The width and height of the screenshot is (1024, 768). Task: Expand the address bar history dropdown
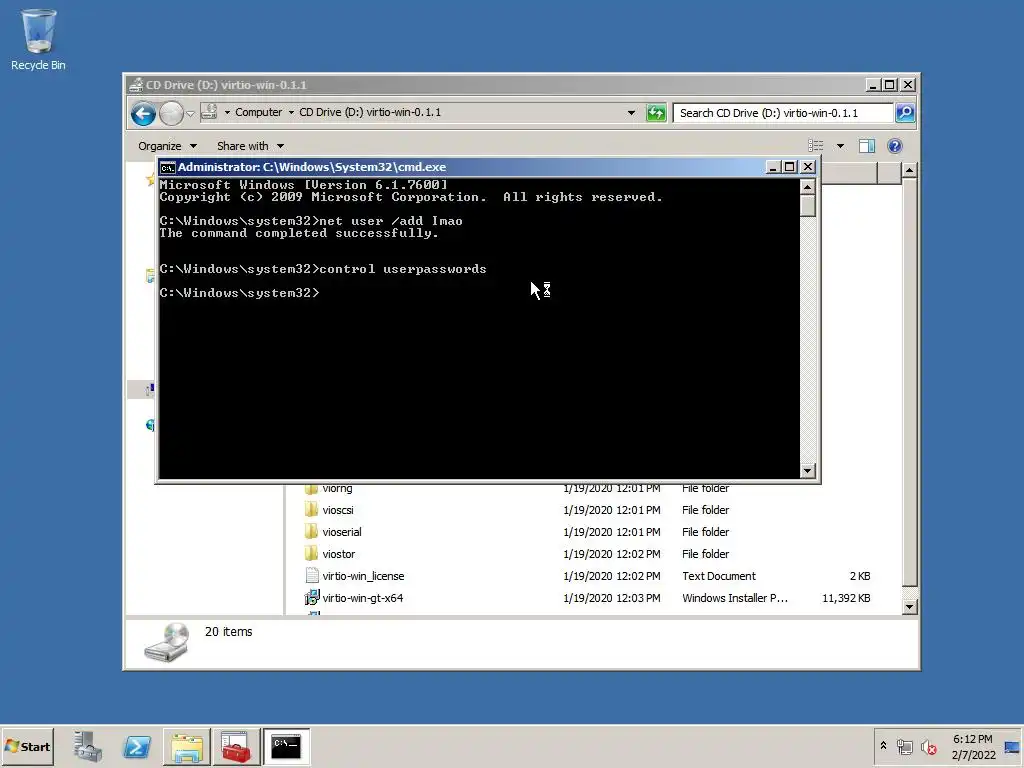point(631,113)
